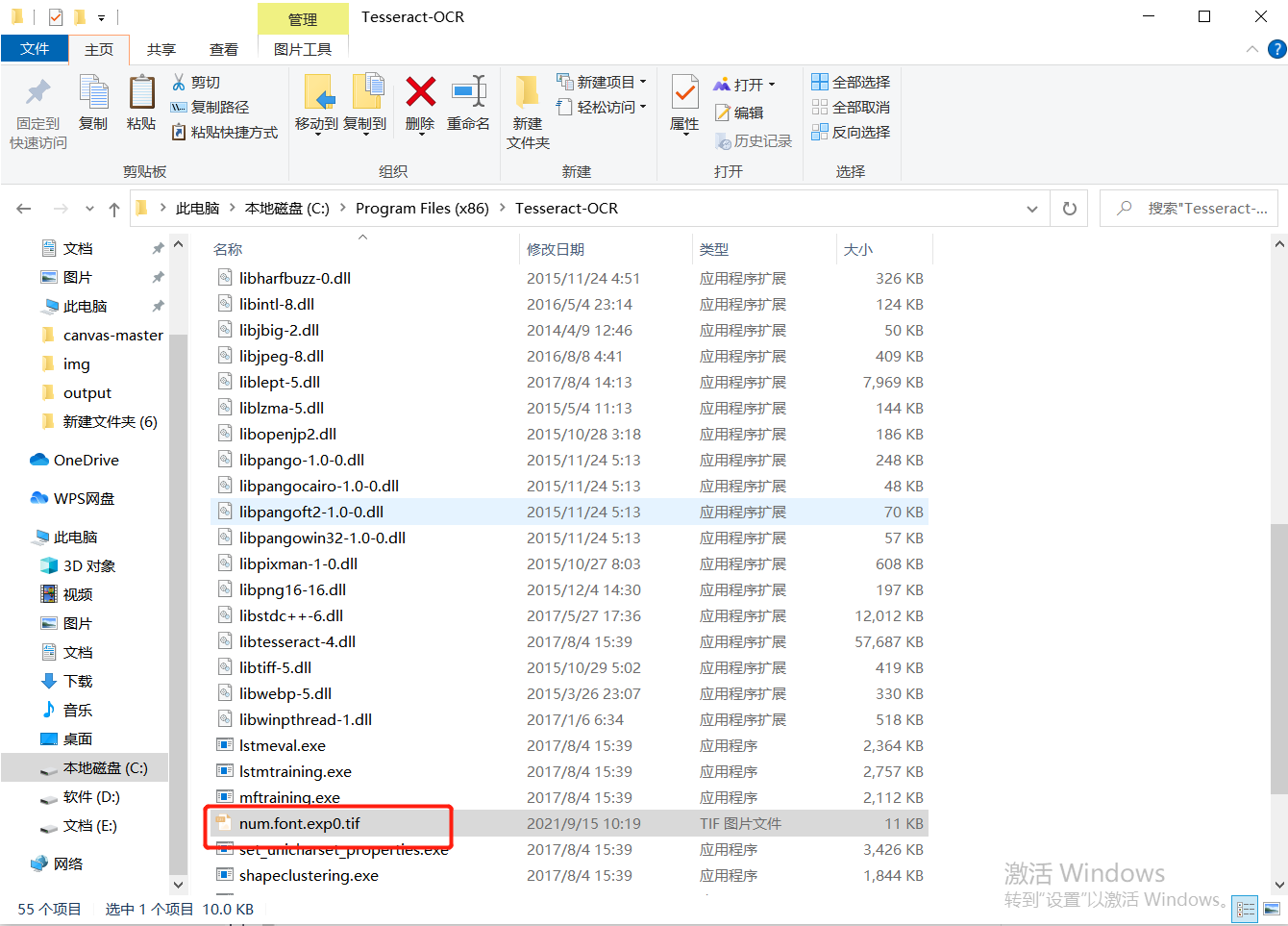Select 3D 对象 in the sidebar
1288x926 pixels.
pos(78,565)
